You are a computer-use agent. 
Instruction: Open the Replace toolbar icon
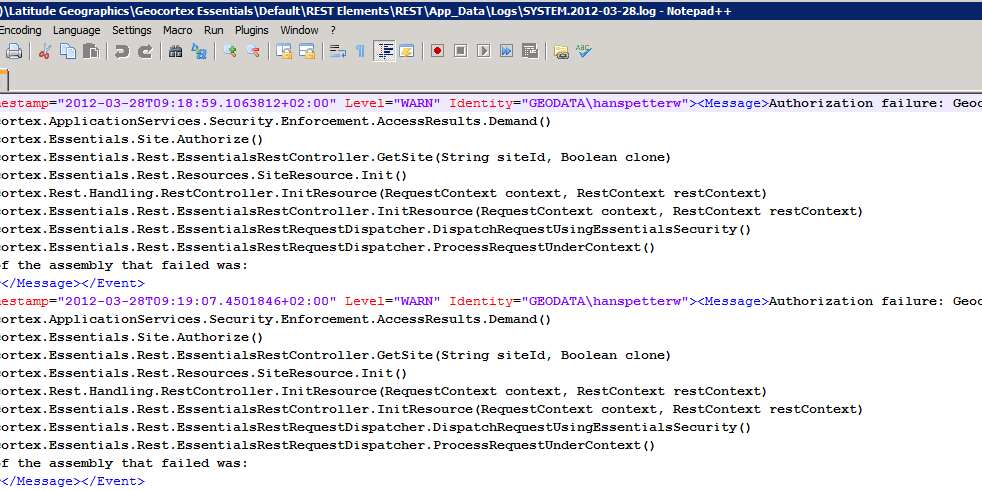point(199,51)
